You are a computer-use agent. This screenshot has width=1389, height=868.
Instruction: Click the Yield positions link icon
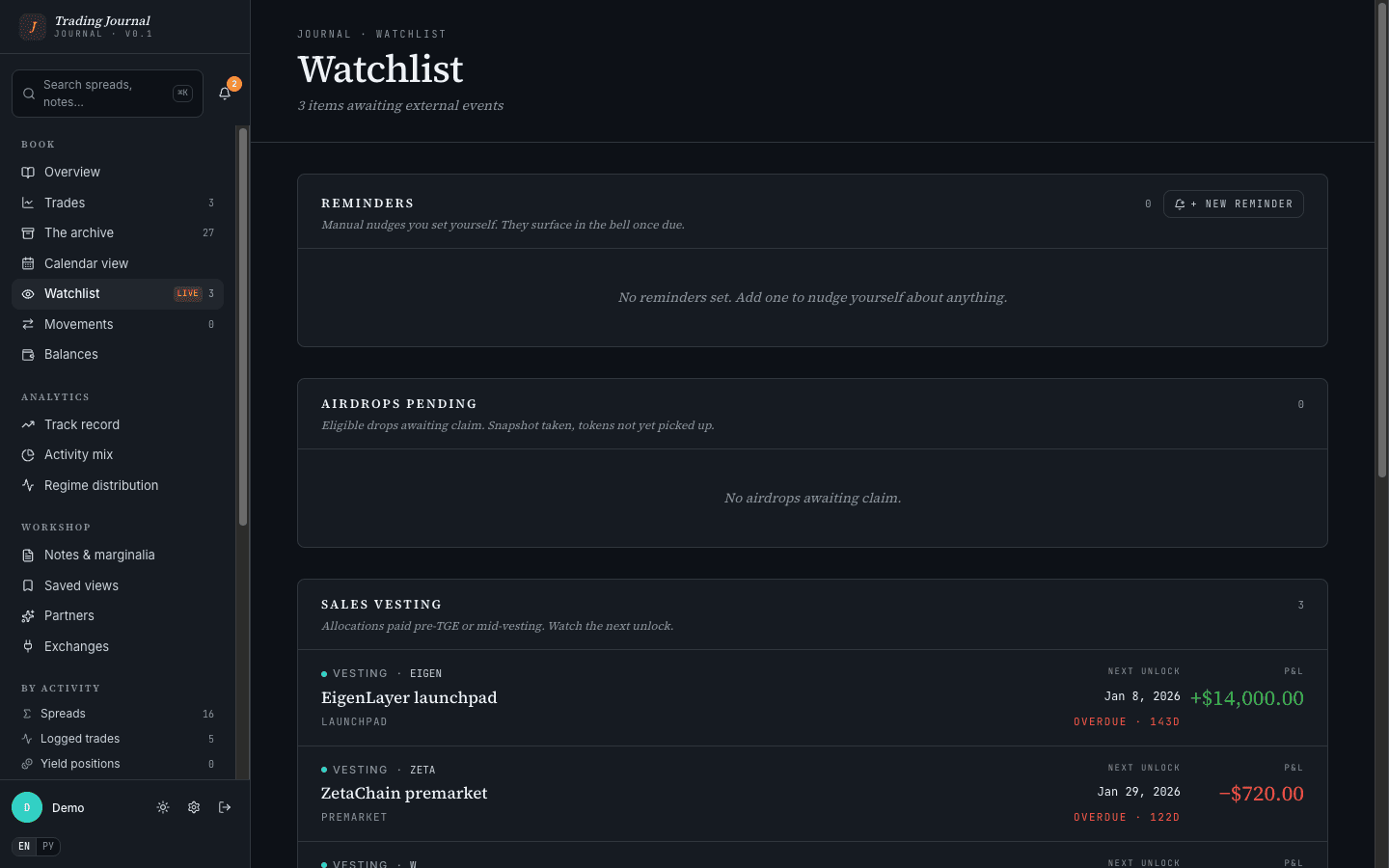click(27, 764)
